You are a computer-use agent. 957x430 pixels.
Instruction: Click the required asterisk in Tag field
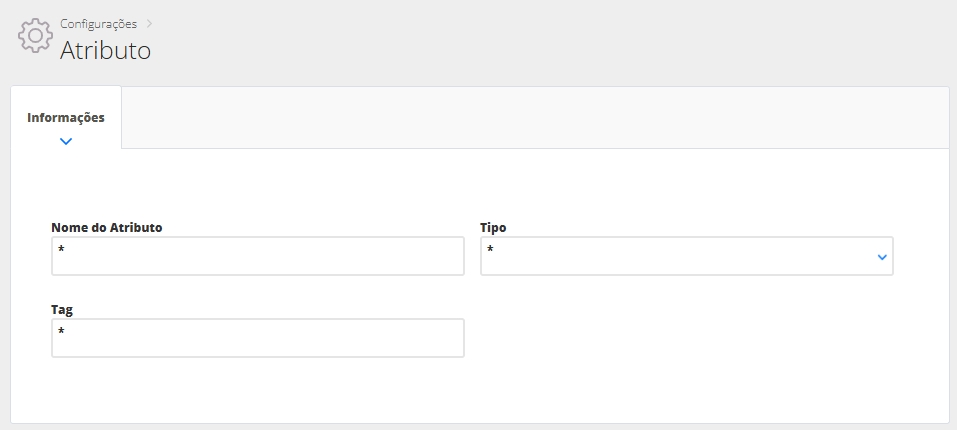coord(61,331)
